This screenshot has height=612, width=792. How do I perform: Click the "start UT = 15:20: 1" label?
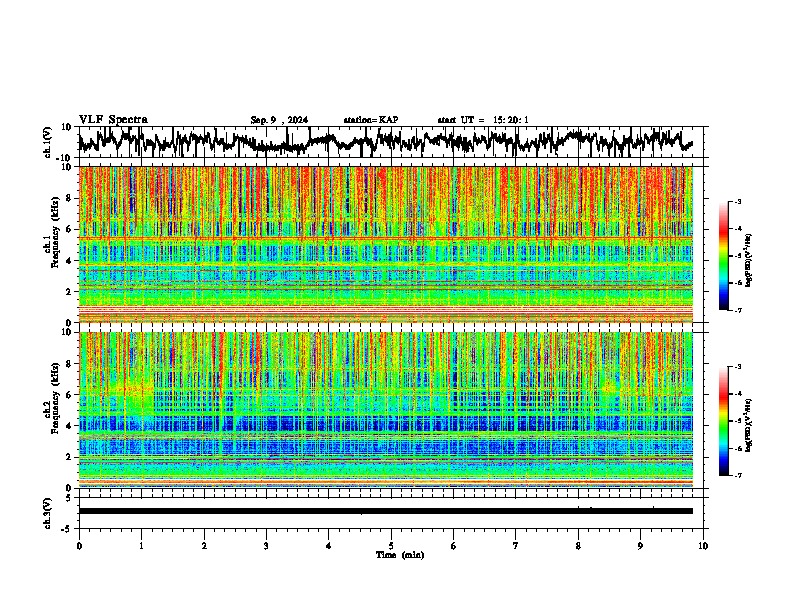click(x=483, y=120)
